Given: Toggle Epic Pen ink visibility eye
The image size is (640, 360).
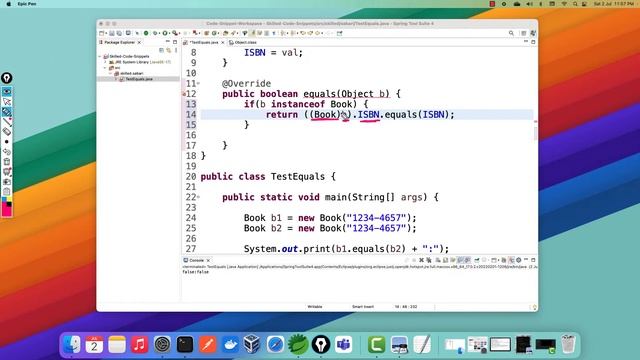Looking at the screenshot, I should (7, 92).
